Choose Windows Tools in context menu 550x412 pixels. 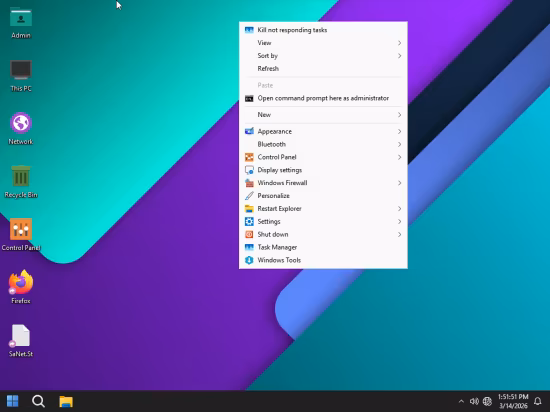click(x=323, y=260)
